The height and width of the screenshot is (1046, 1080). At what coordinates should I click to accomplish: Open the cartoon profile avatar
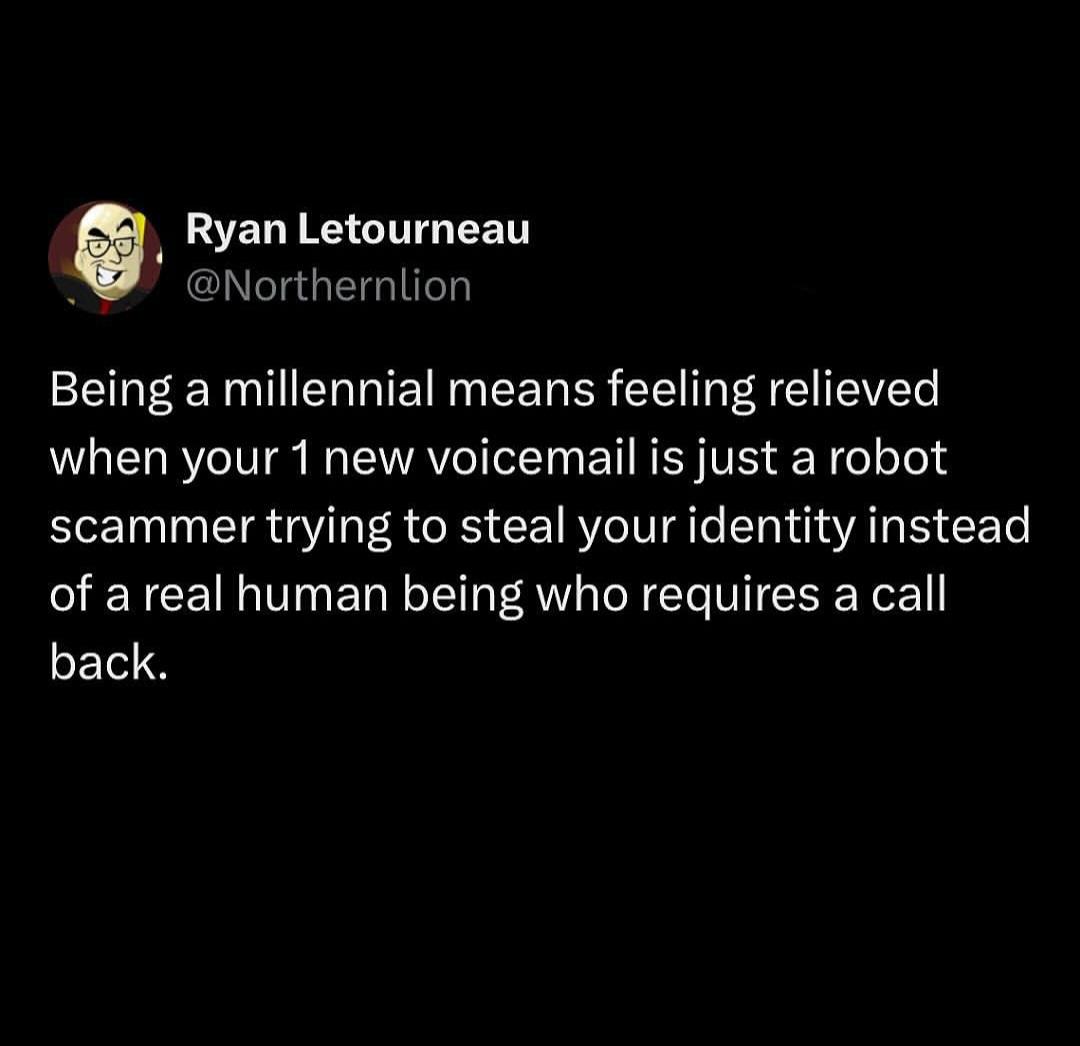point(105,258)
